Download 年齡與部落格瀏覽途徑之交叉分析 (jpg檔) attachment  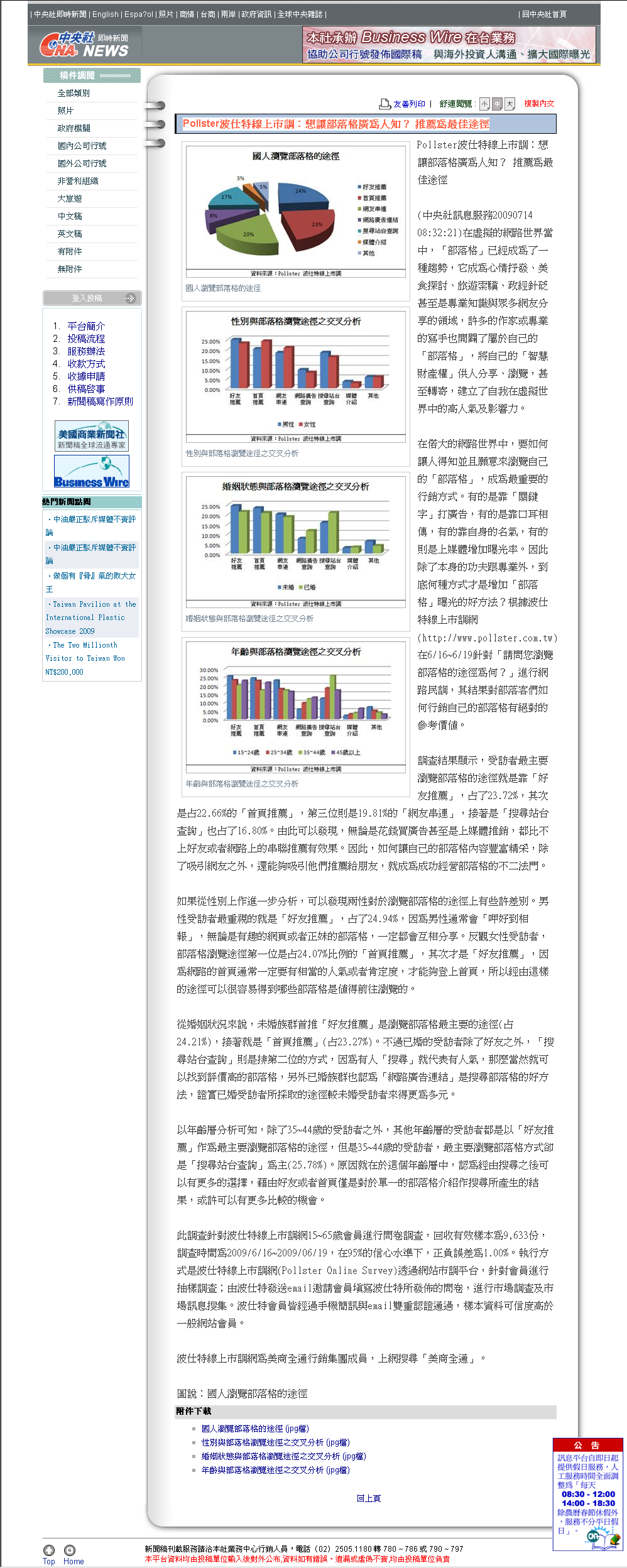tap(275, 1470)
